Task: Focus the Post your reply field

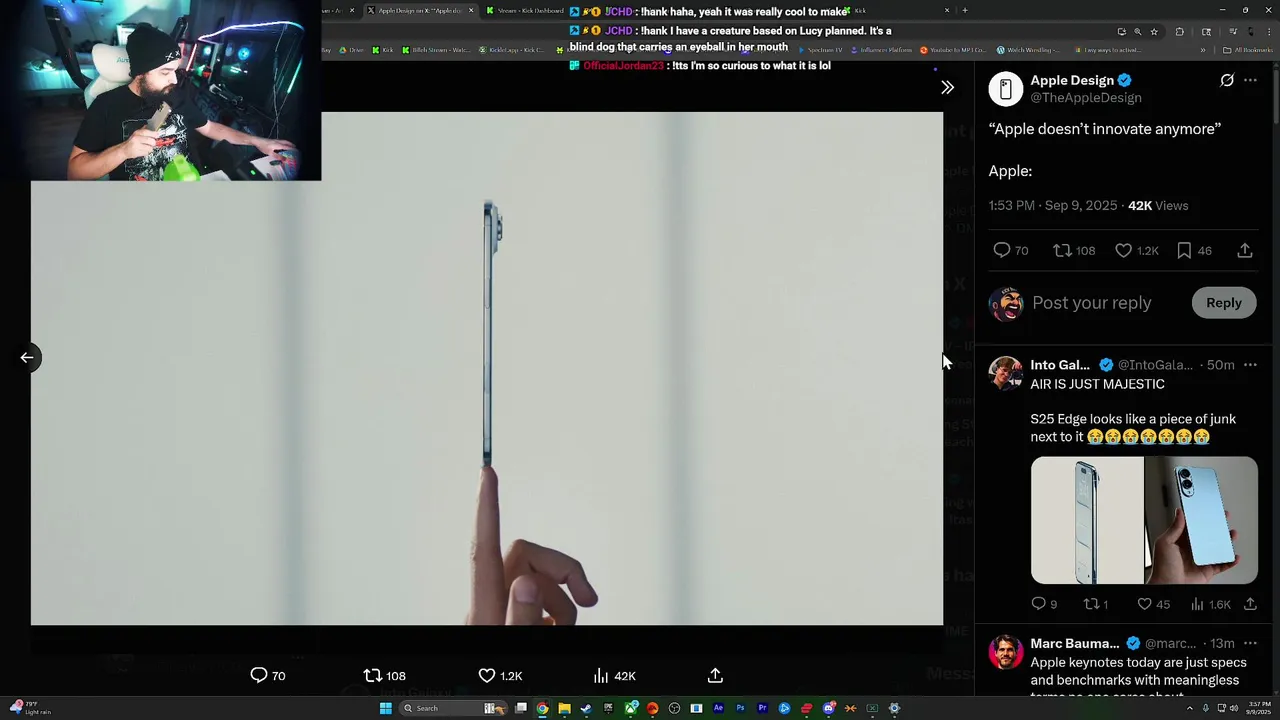Action: click(x=1091, y=303)
